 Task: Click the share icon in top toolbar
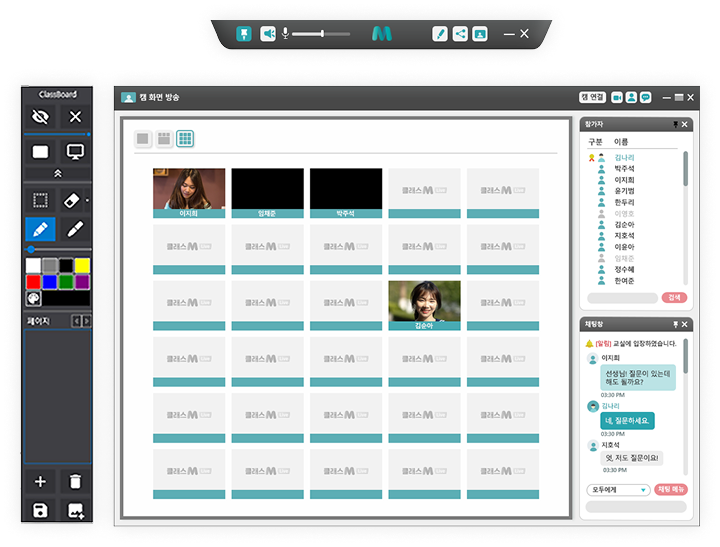pos(460,34)
